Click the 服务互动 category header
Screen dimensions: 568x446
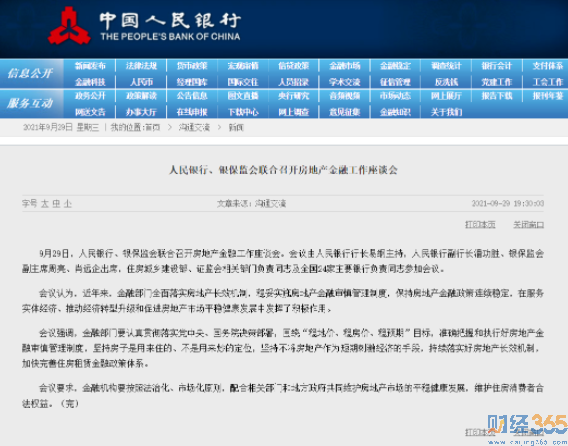pyautogui.click(x=30, y=104)
